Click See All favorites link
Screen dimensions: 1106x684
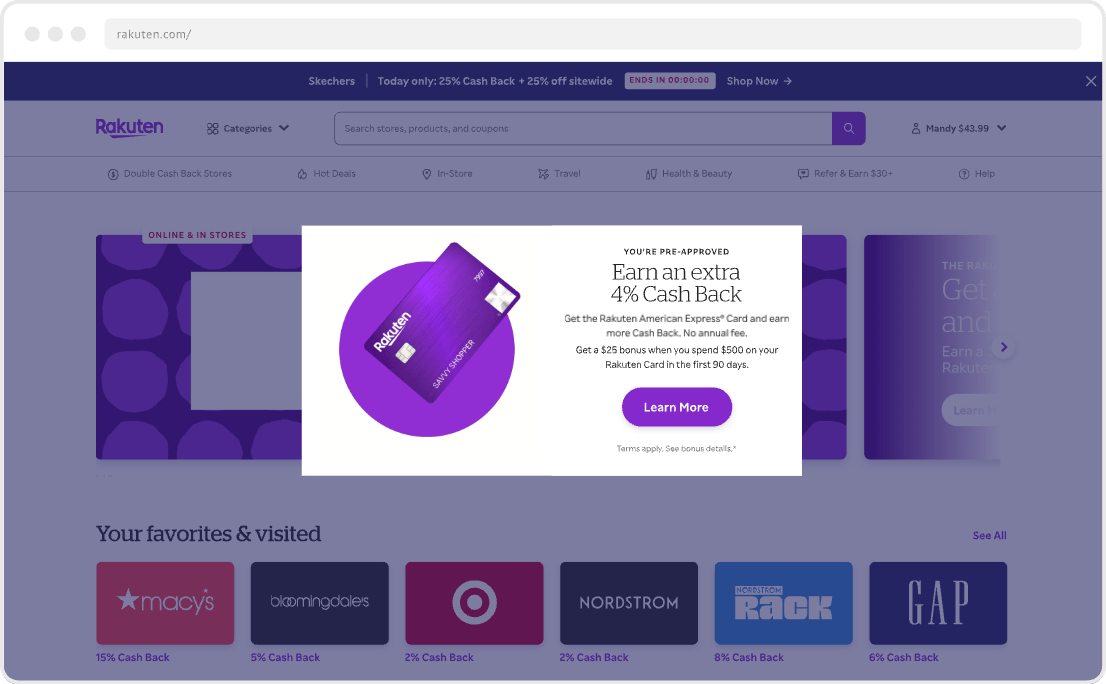click(x=990, y=535)
